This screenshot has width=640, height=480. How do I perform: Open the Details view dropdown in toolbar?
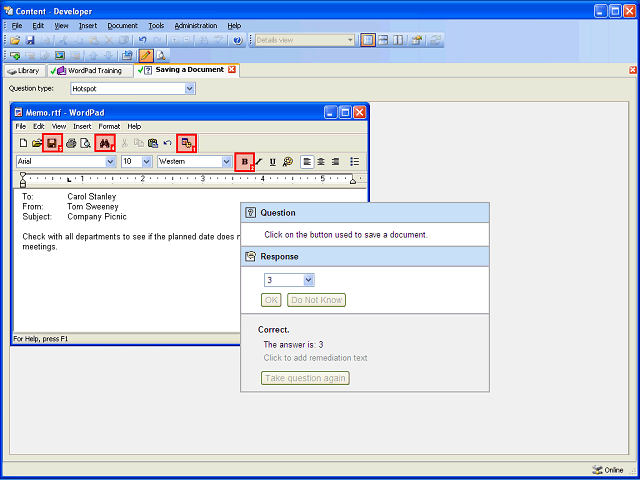click(350, 40)
